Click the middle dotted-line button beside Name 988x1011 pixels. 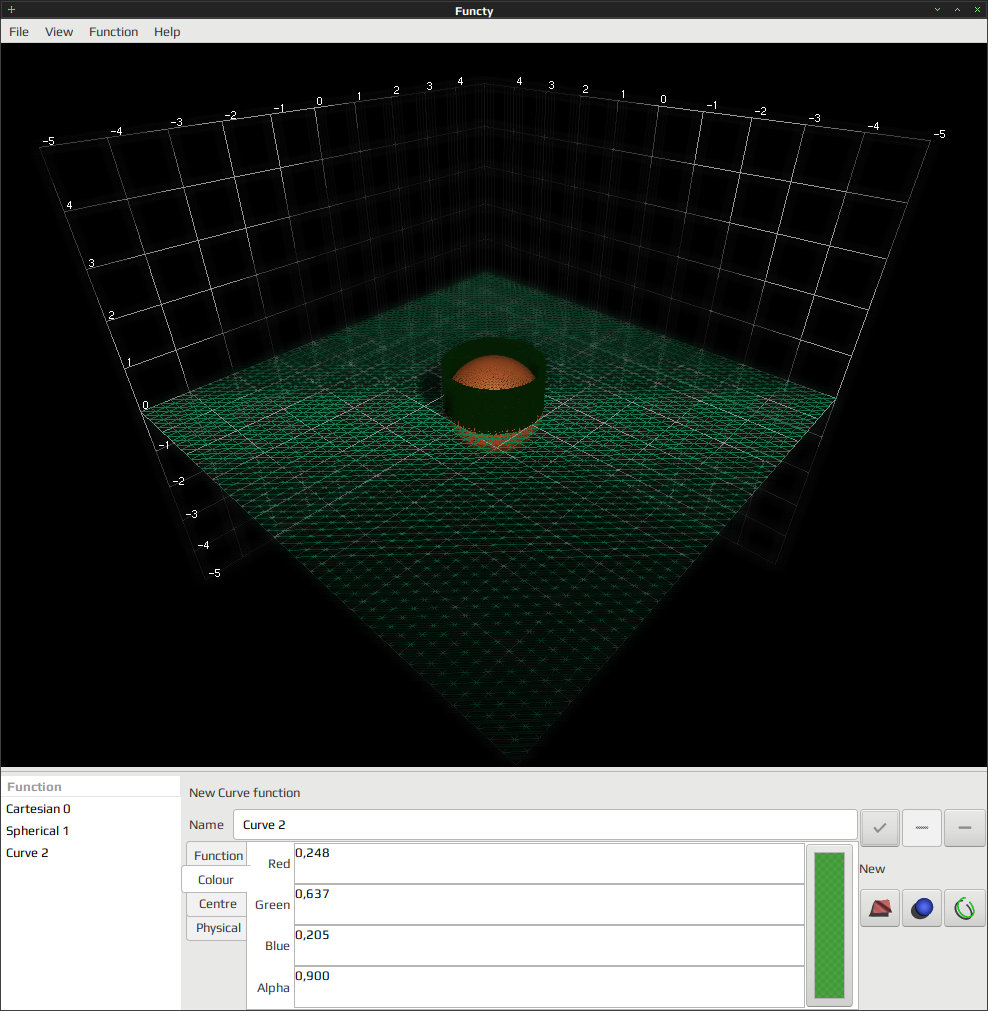(922, 828)
